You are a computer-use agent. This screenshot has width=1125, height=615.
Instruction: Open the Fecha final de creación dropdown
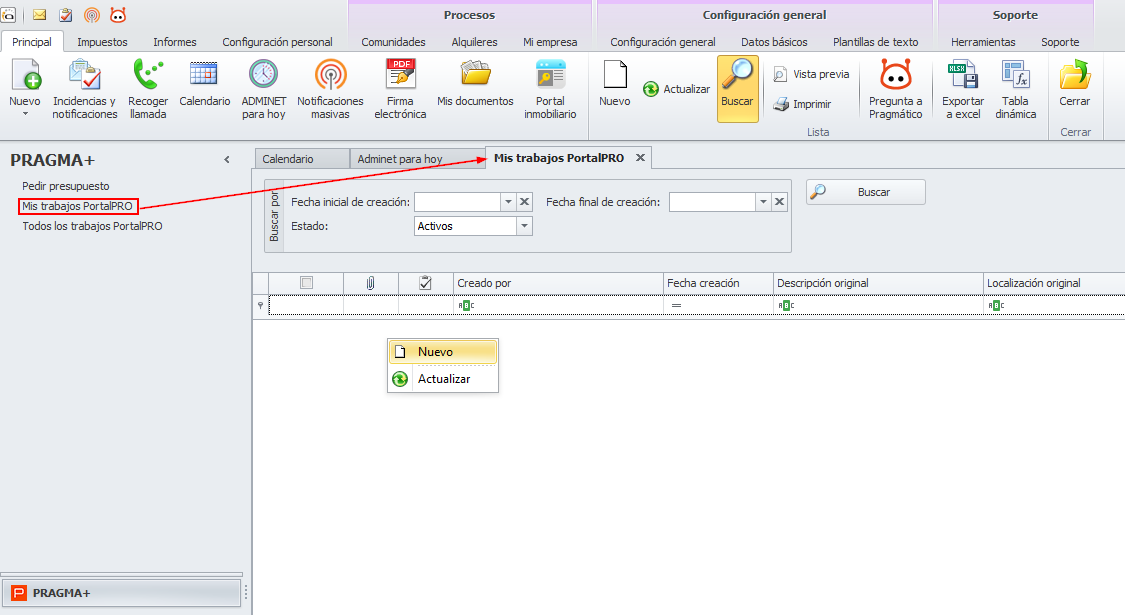pos(763,202)
